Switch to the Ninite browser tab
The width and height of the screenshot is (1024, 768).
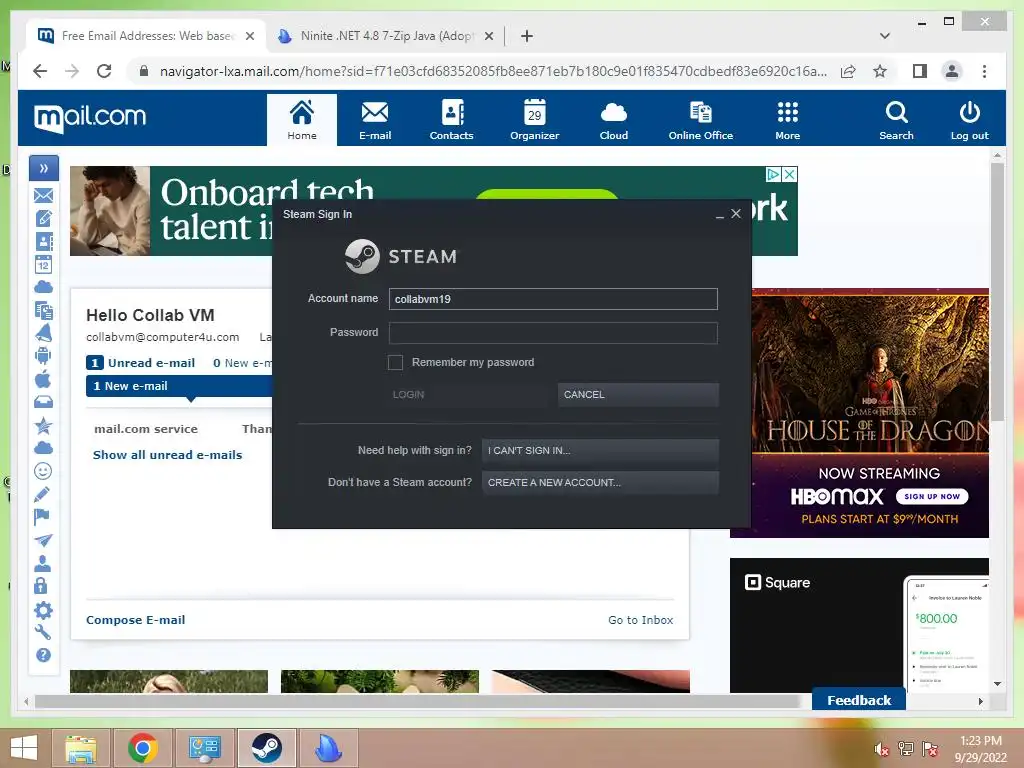(385, 36)
